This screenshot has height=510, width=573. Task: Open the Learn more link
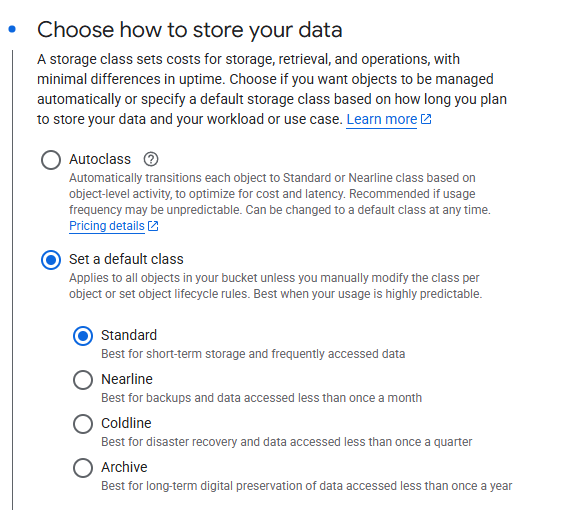382,119
